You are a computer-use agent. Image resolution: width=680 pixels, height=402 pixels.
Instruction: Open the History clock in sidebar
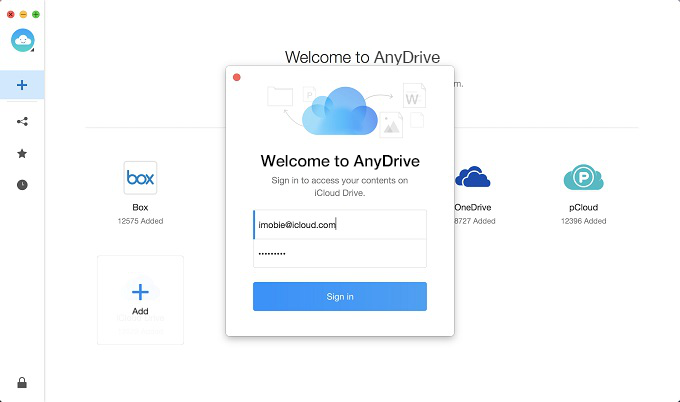[22, 185]
